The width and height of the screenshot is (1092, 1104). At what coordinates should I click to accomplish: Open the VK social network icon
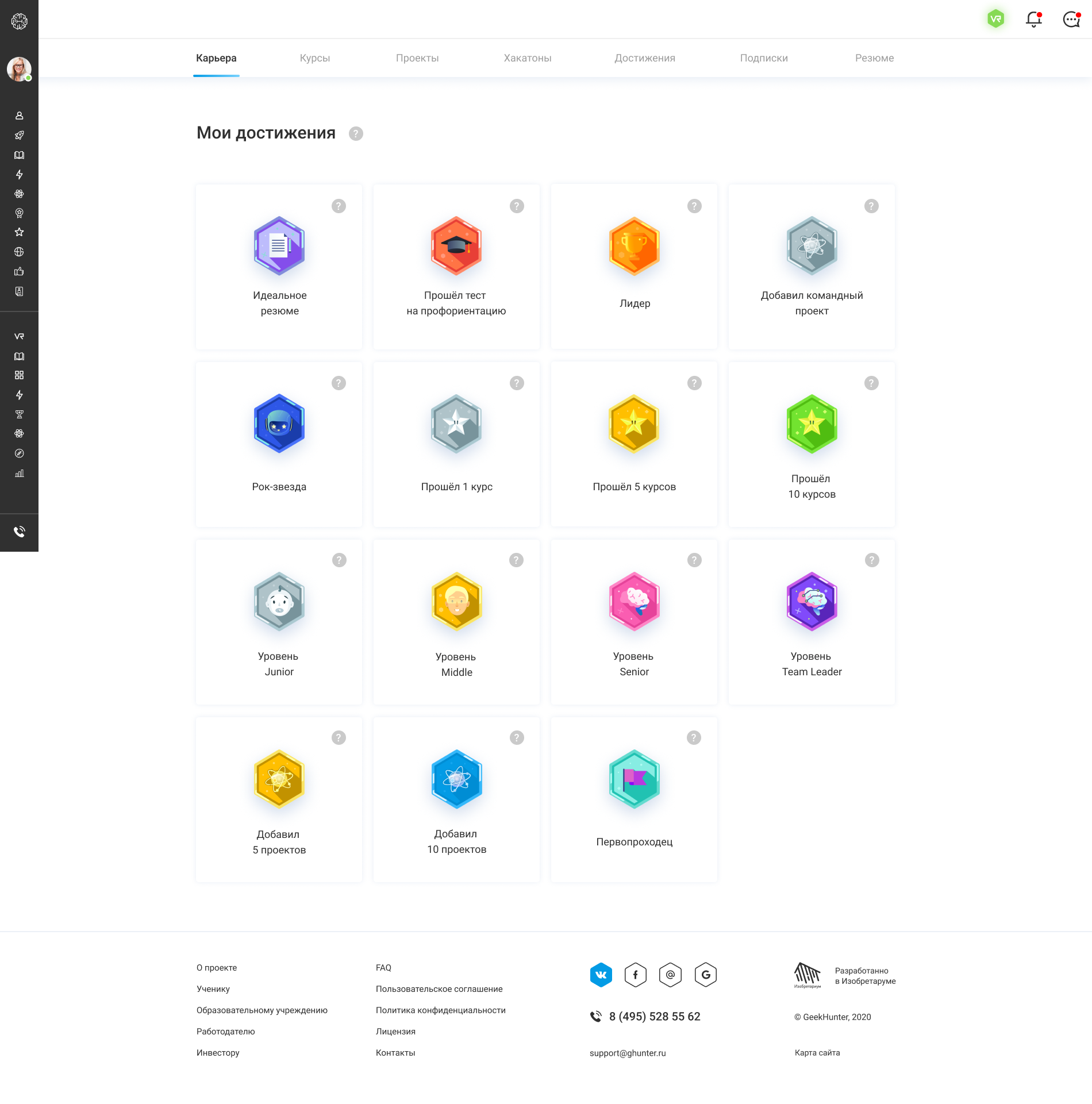click(x=601, y=975)
